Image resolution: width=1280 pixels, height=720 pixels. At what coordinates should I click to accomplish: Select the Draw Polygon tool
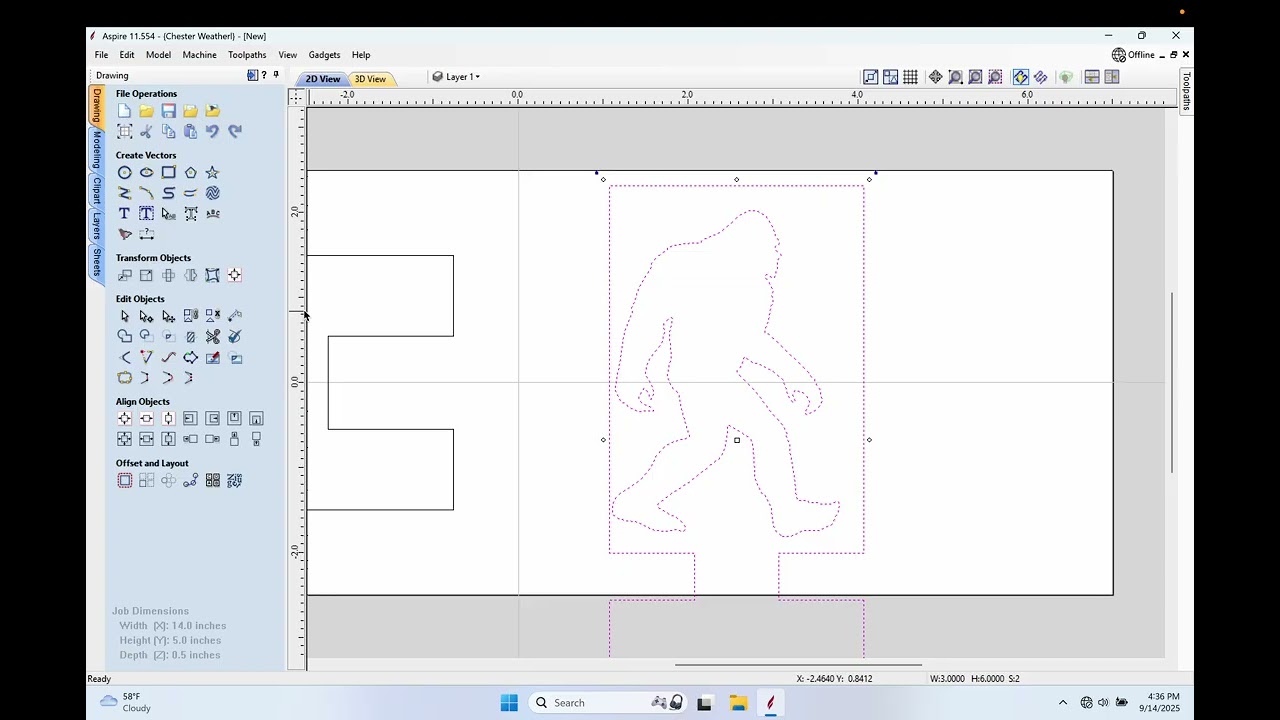(x=190, y=173)
